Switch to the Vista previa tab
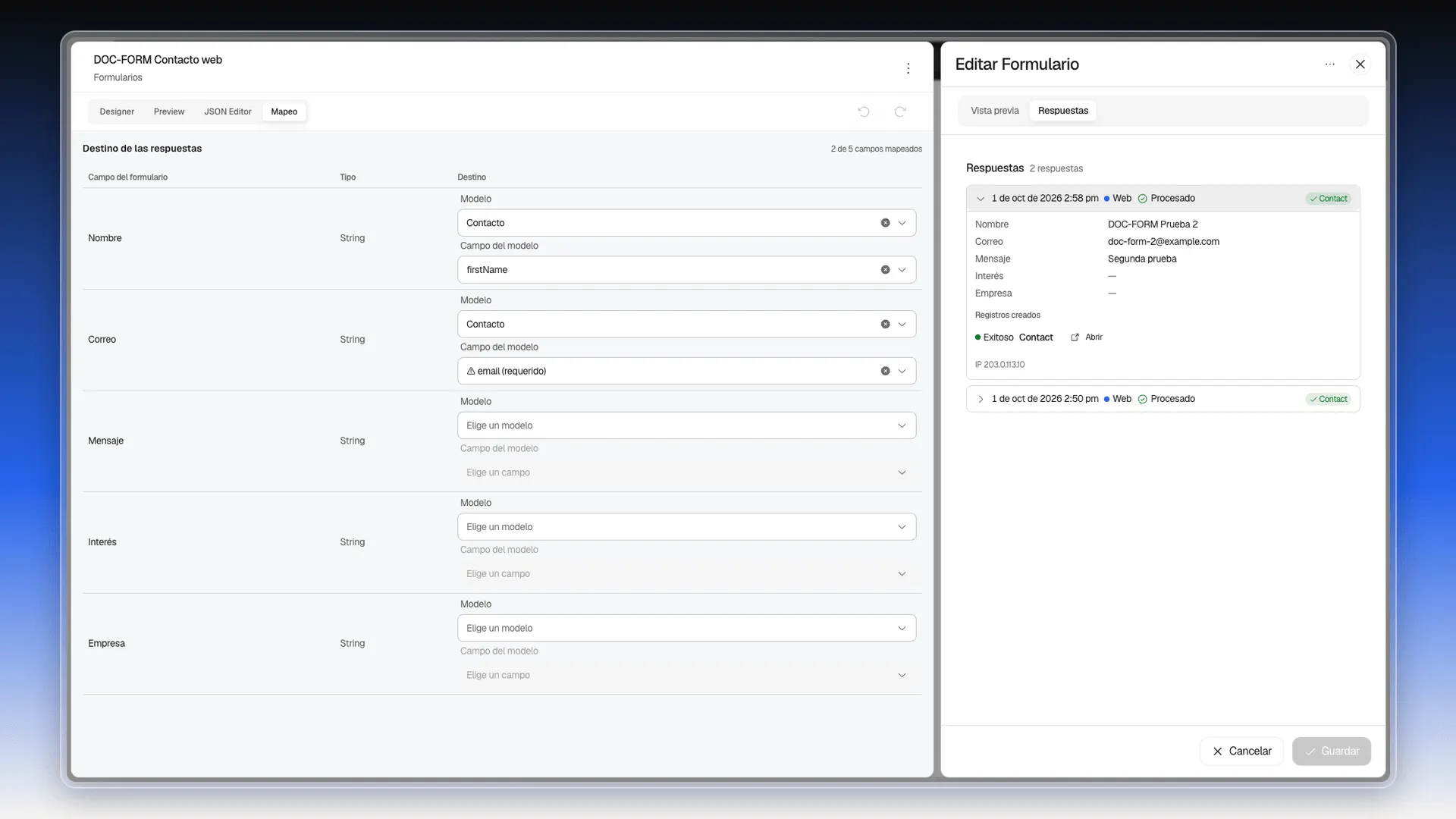This screenshot has width=1456, height=819. pyautogui.click(x=995, y=111)
